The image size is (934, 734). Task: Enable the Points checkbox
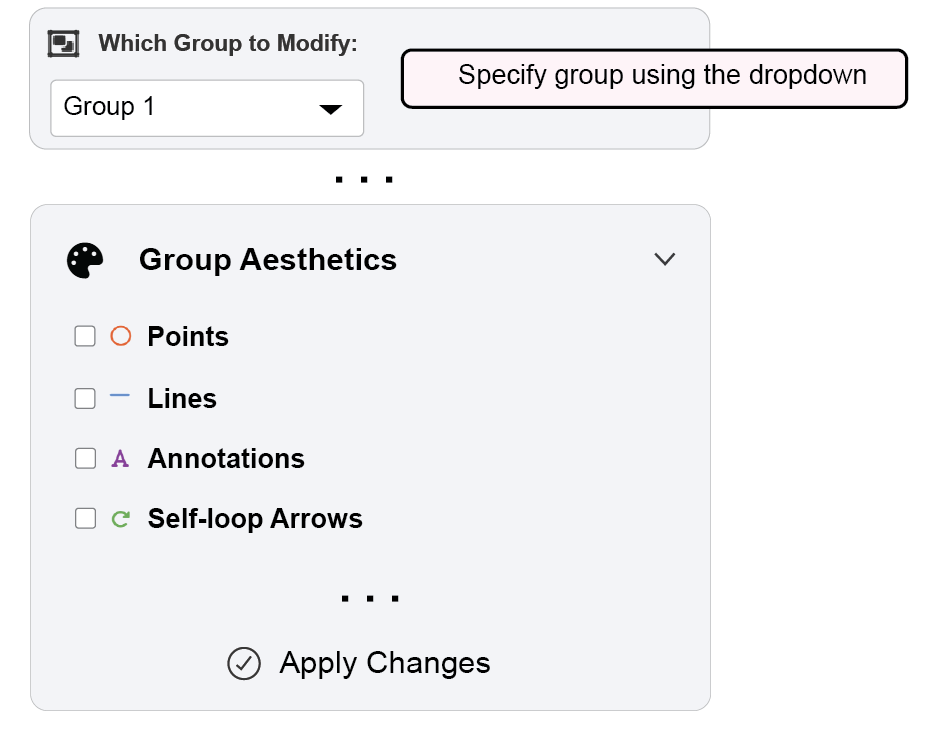85,336
